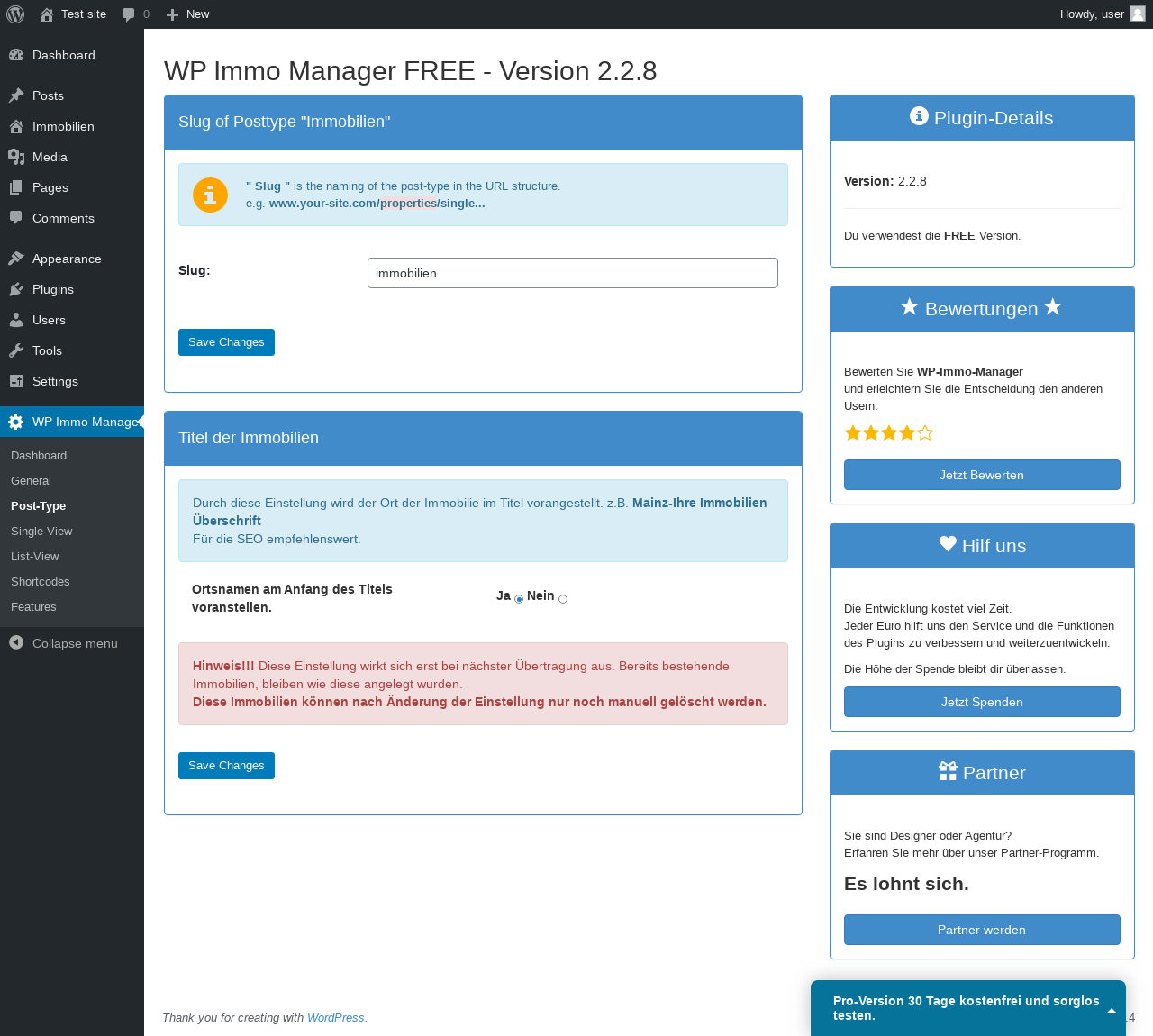Click the Version: 2.2.8 detail text
This screenshot has height=1036, width=1153.
[x=885, y=181]
